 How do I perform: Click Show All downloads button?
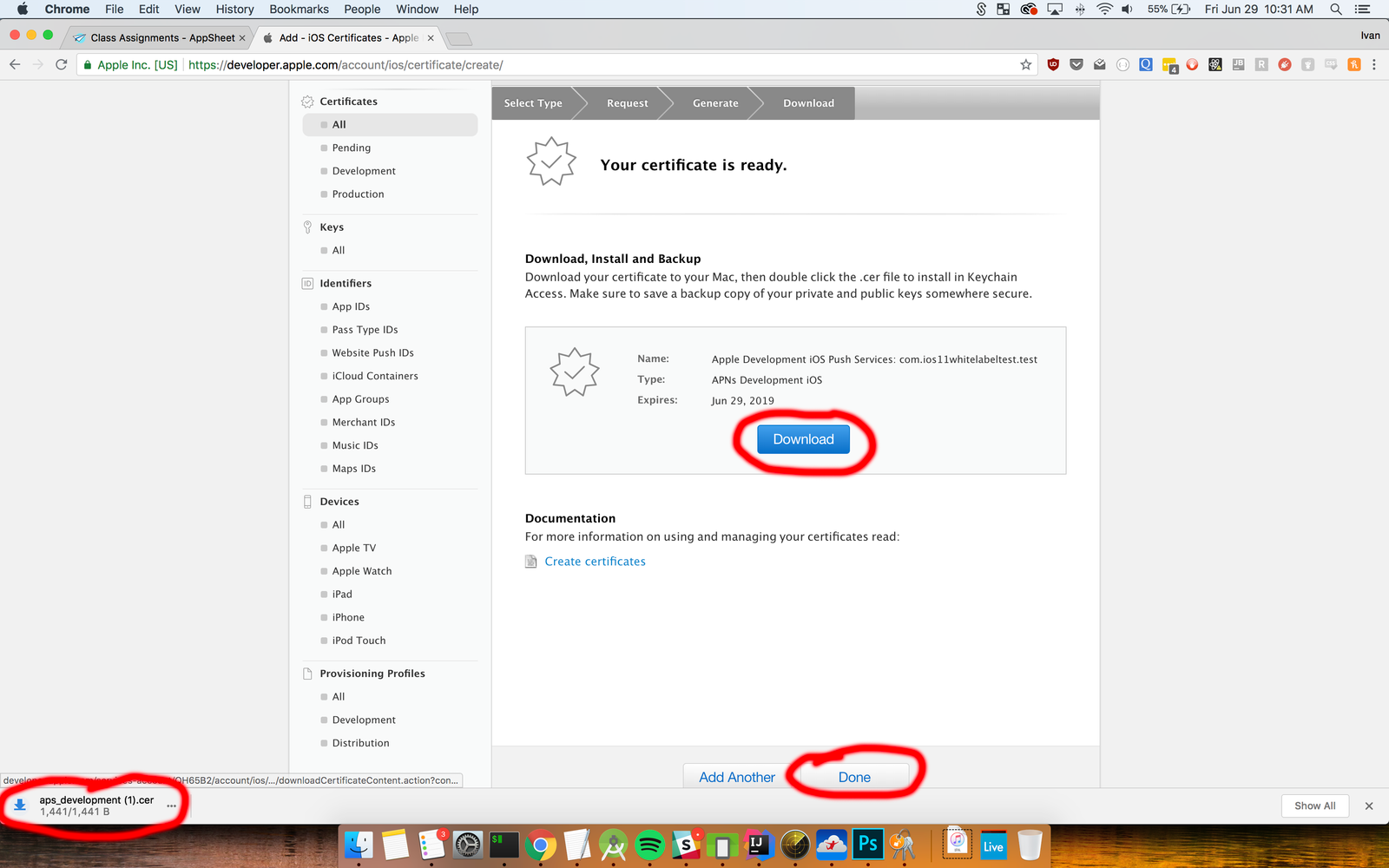coord(1315,806)
